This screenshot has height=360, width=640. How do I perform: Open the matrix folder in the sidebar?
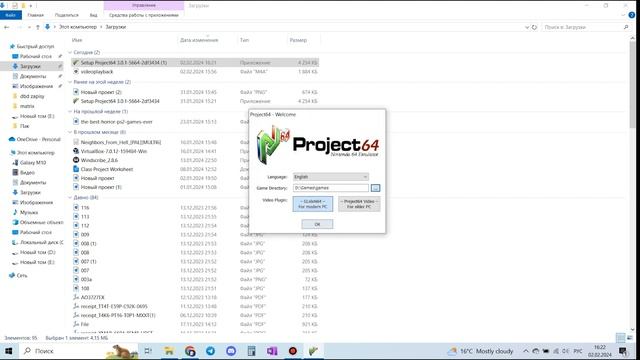[x=27, y=106]
